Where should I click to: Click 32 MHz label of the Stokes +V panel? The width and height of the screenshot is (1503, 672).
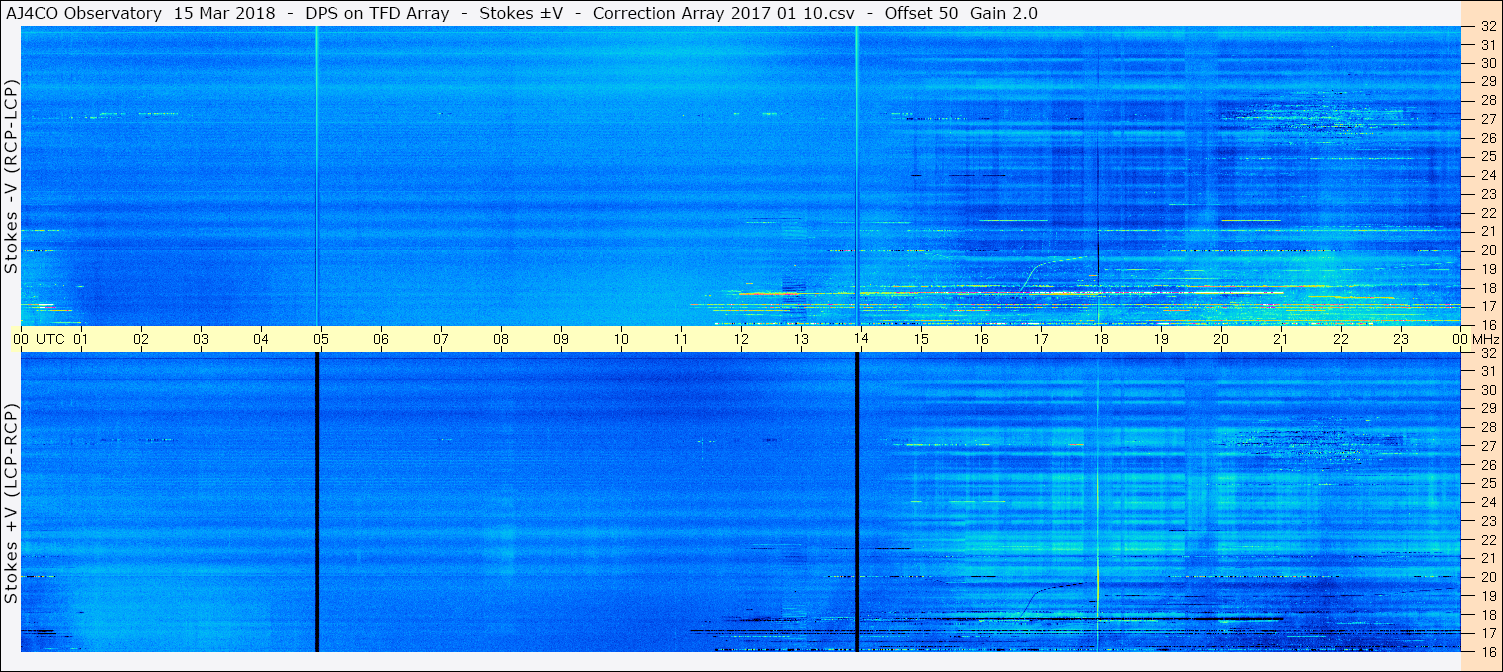click(x=1487, y=353)
